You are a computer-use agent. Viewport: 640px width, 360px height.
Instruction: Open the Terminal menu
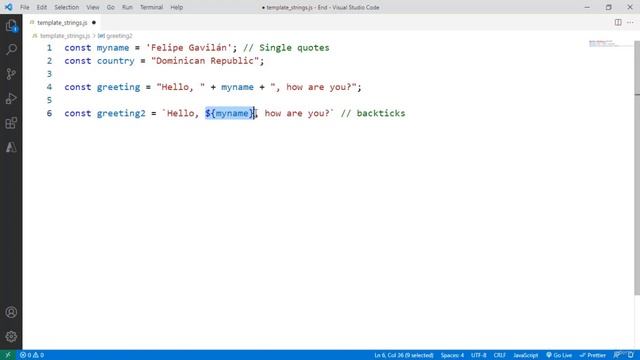pos(151,7)
